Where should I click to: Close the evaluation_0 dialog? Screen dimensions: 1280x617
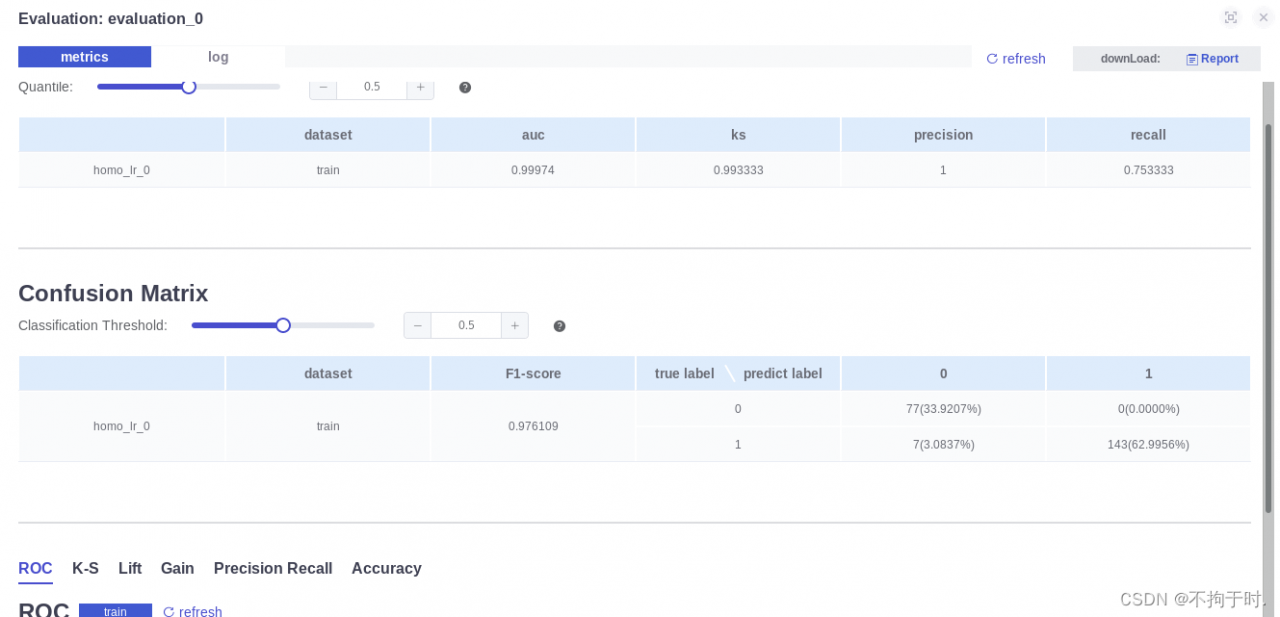1263,17
